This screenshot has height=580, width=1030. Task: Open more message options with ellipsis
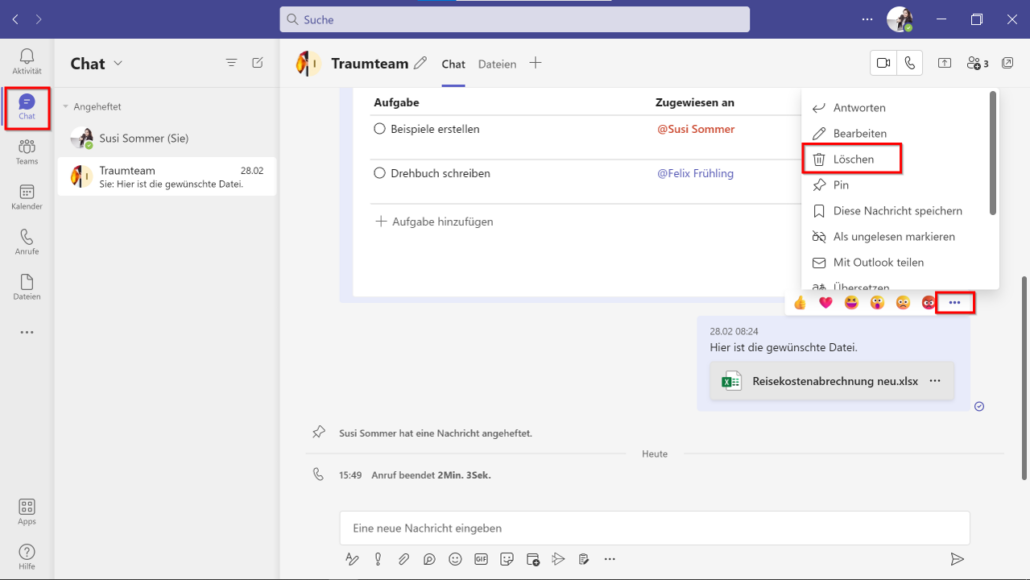tap(955, 302)
